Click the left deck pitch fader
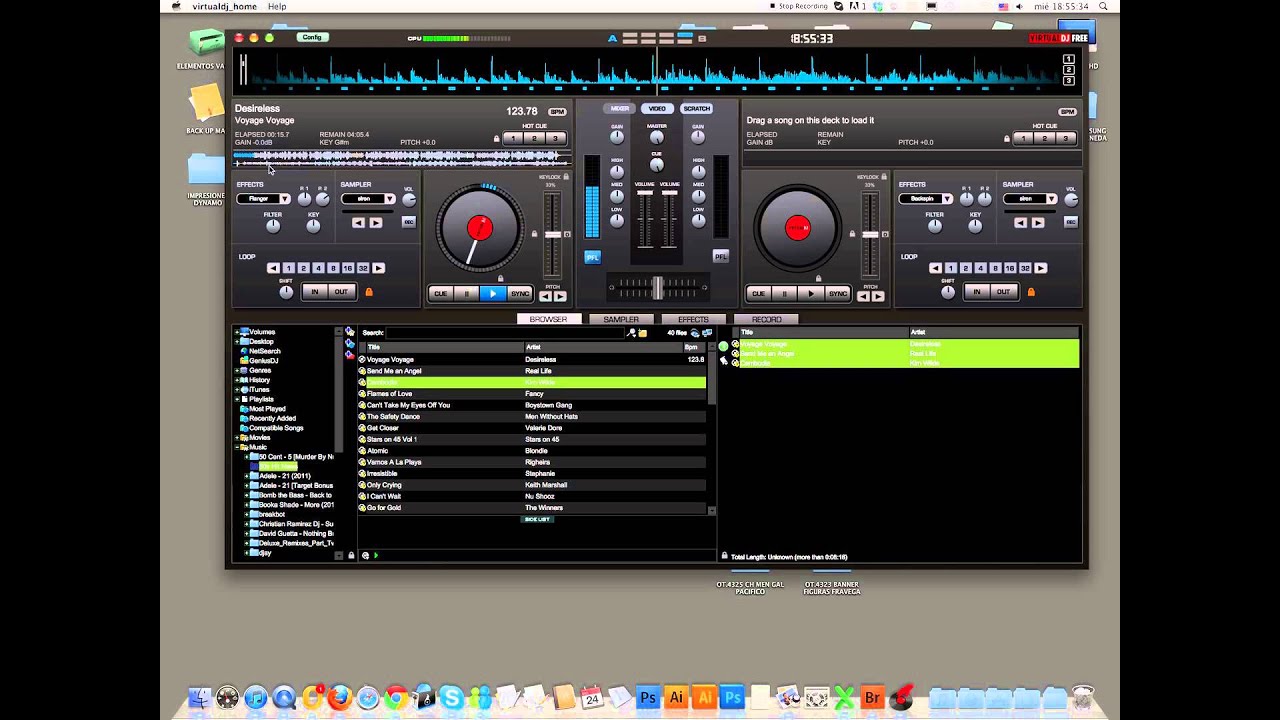This screenshot has width=1280, height=720. [x=552, y=234]
